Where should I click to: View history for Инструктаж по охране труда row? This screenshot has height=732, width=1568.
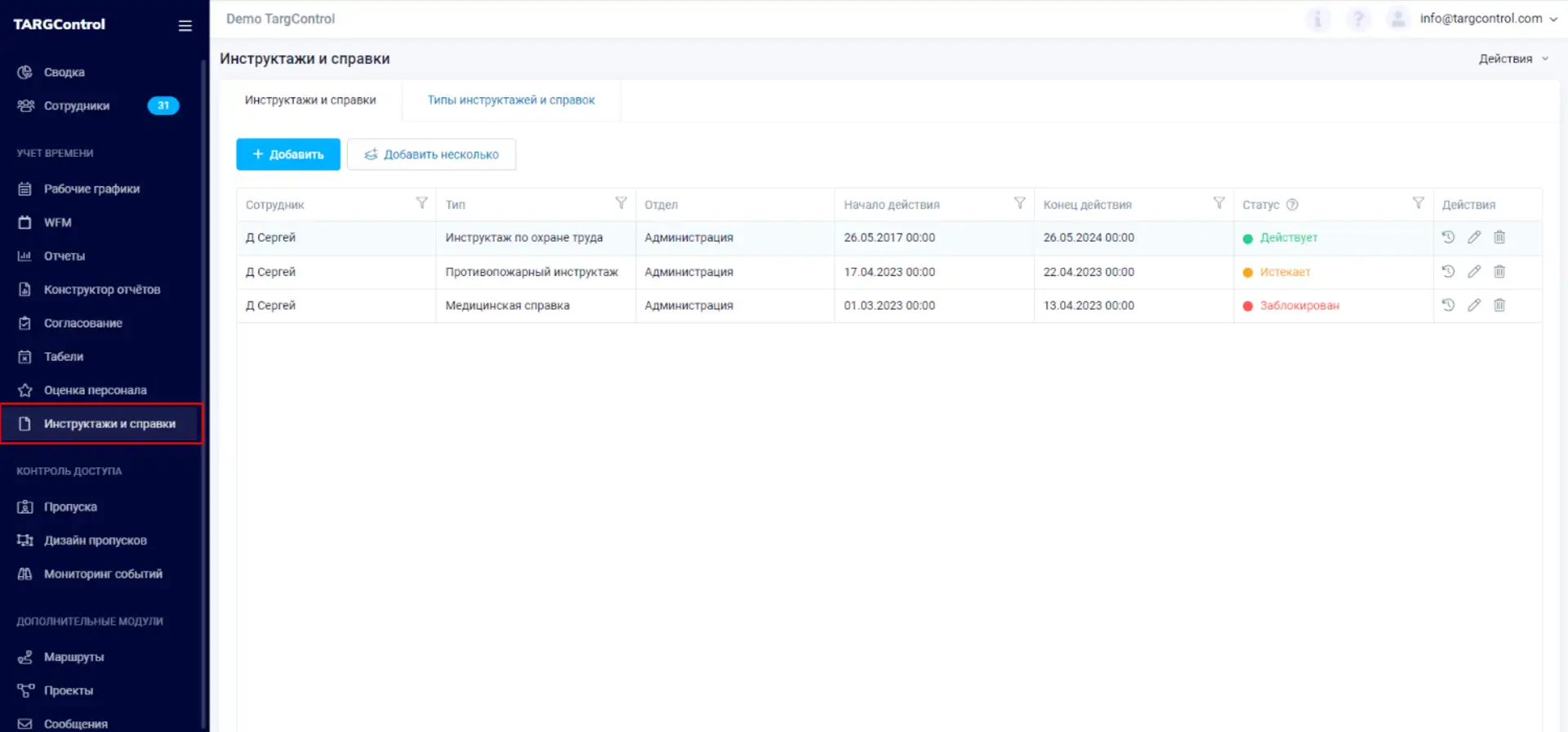[x=1448, y=237]
